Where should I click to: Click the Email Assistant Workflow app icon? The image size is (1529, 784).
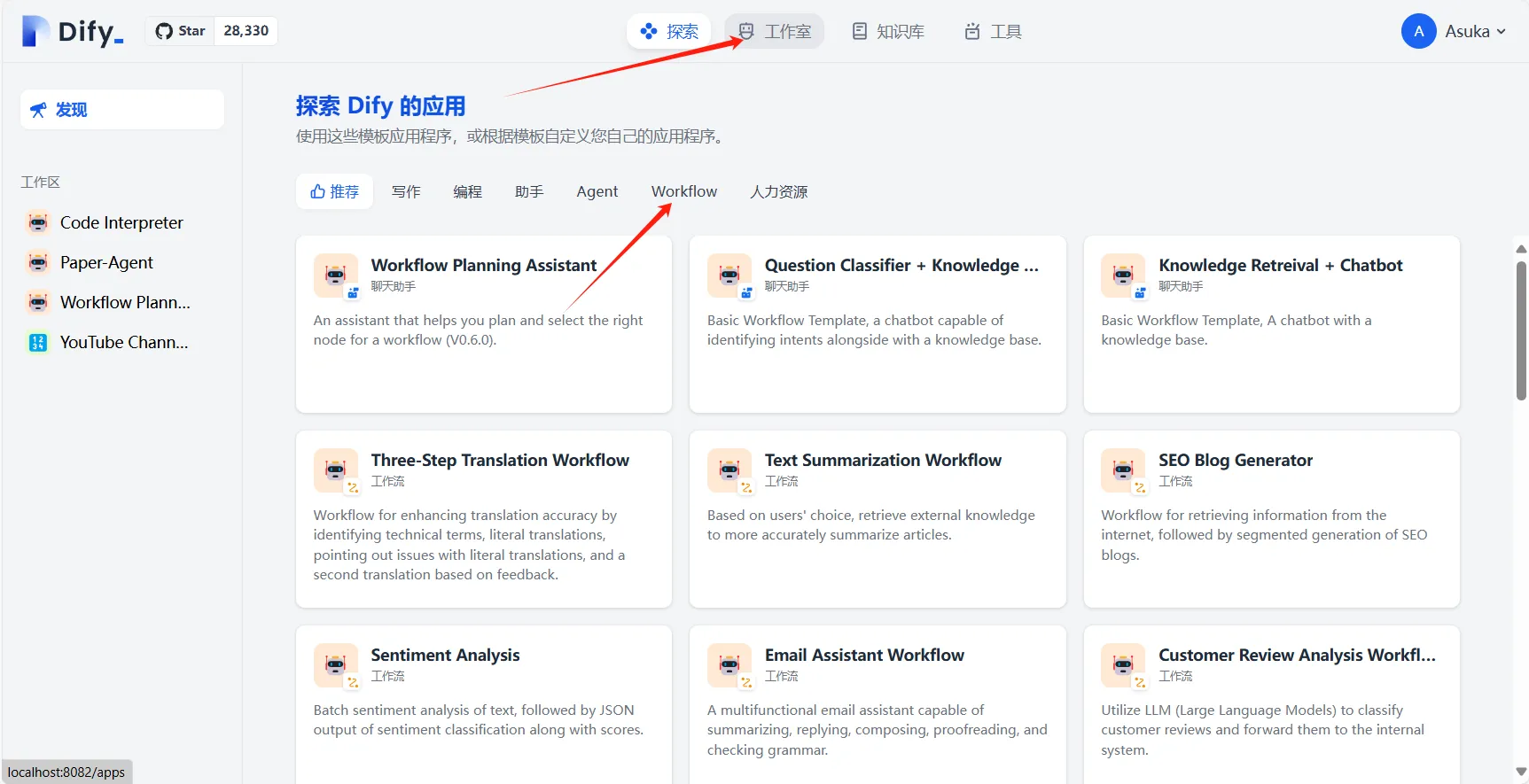pyautogui.click(x=729, y=665)
